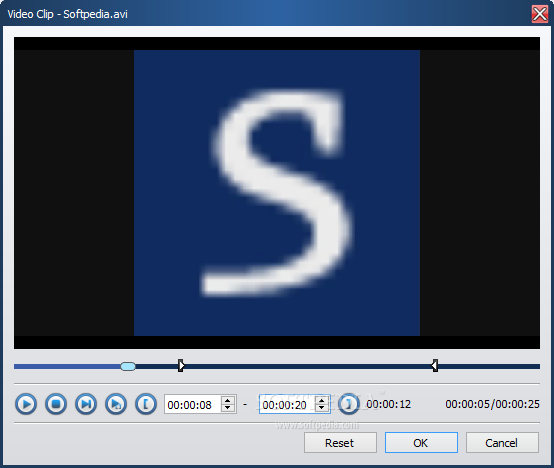Stop video playback

pos(56,404)
